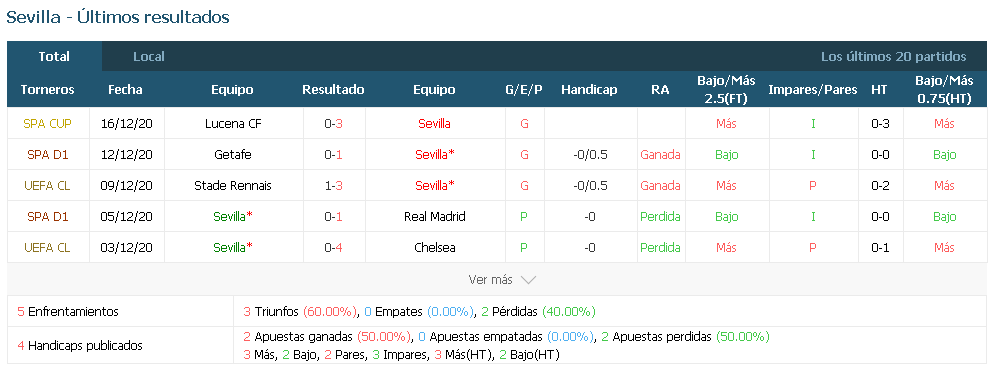The width and height of the screenshot is (1002, 371).
Task: Expand the Ver más chevron arrow
Action: (x=528, y=280)
